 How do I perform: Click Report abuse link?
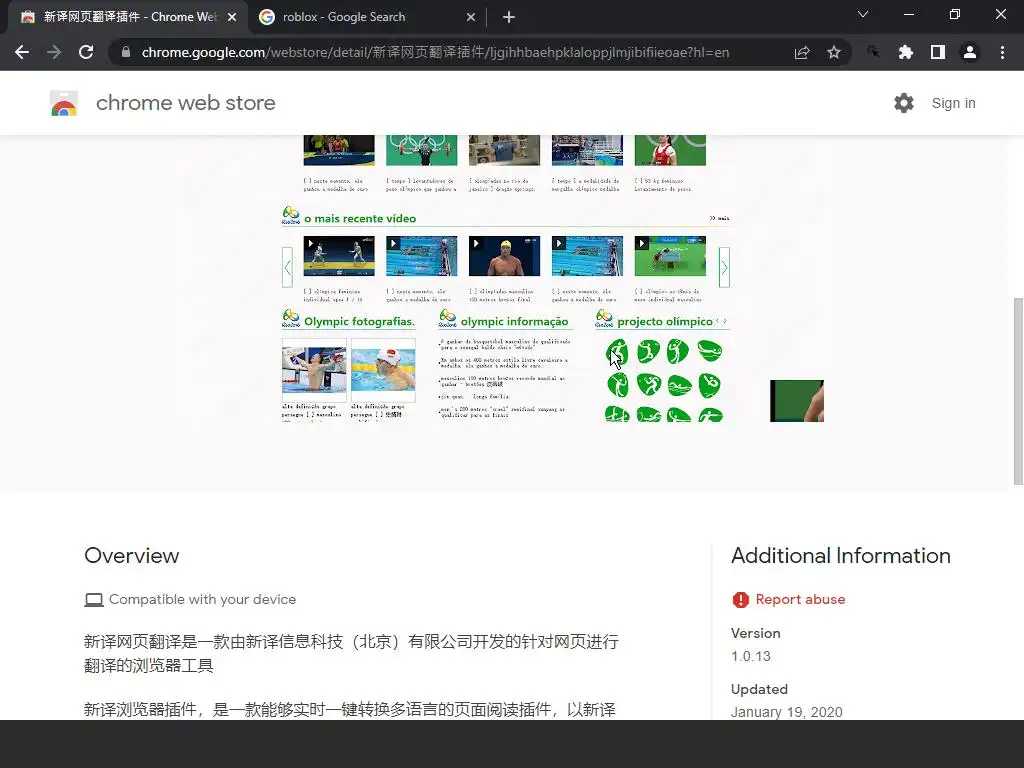point(800,600)
